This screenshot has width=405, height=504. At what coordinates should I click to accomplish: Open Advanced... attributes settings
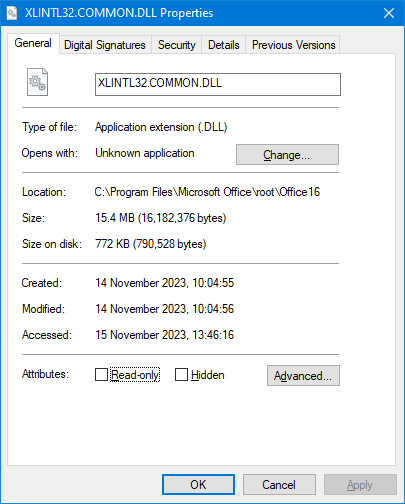[303, 376]
